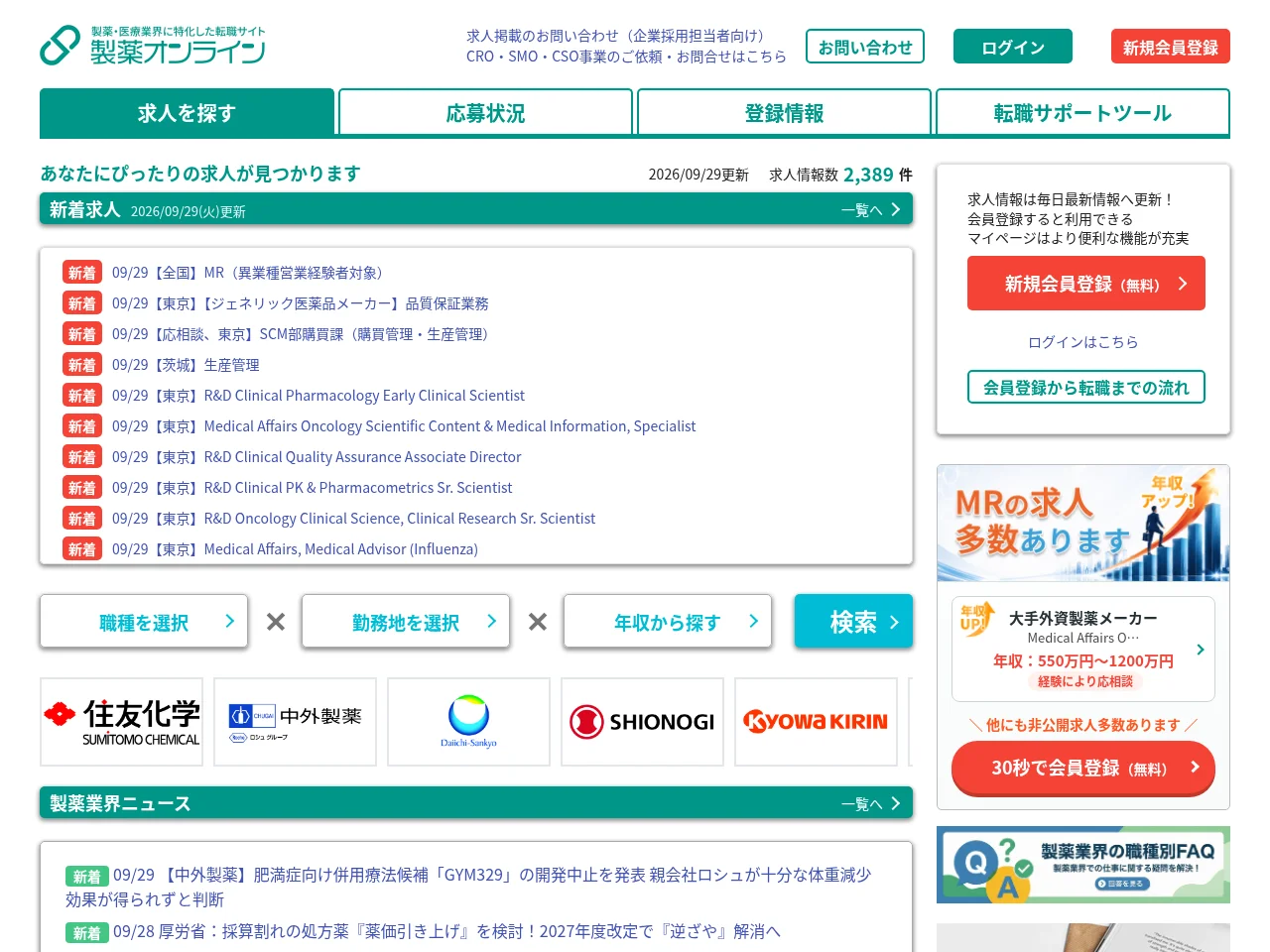Open the 中外製薬 company logo
The height and width of the screenshot is (952, 1270).
tap(295, 722)
